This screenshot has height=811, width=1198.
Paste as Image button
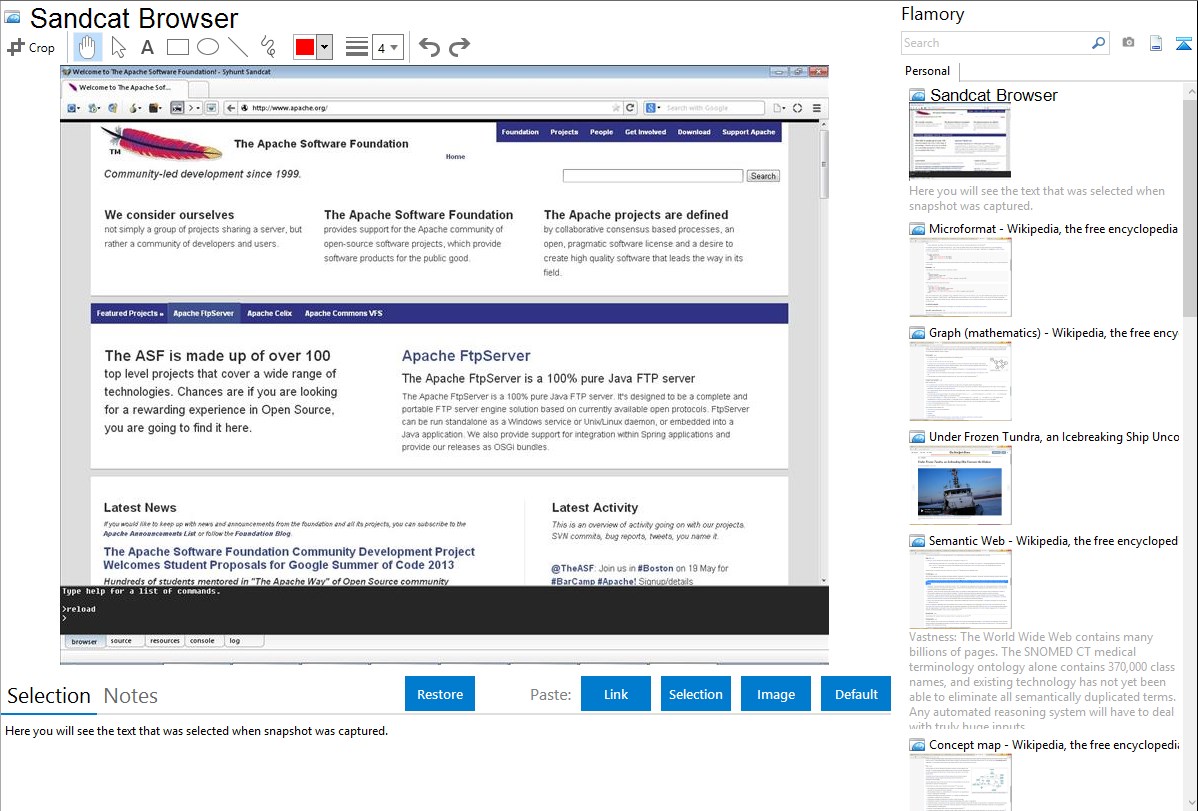775,694
